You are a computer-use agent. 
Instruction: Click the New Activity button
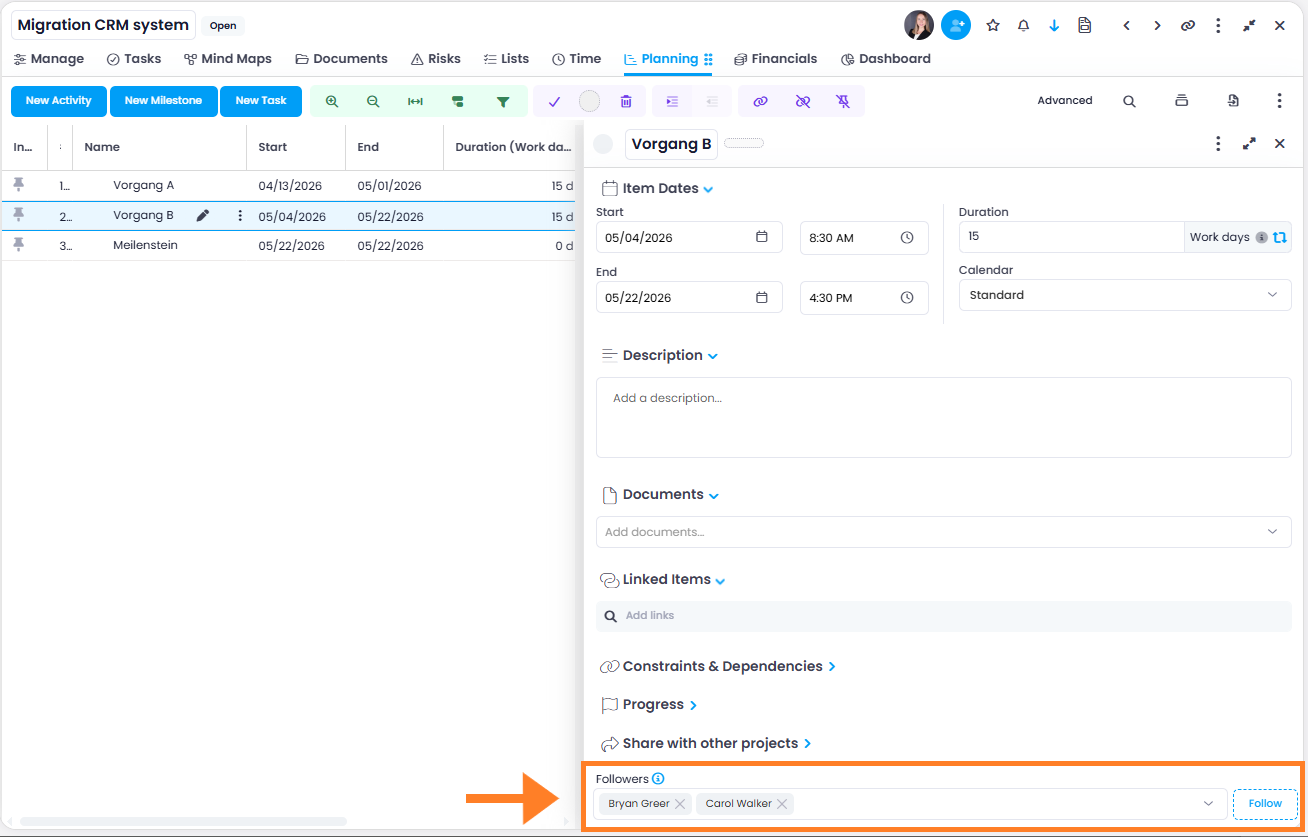pos(59,101)
